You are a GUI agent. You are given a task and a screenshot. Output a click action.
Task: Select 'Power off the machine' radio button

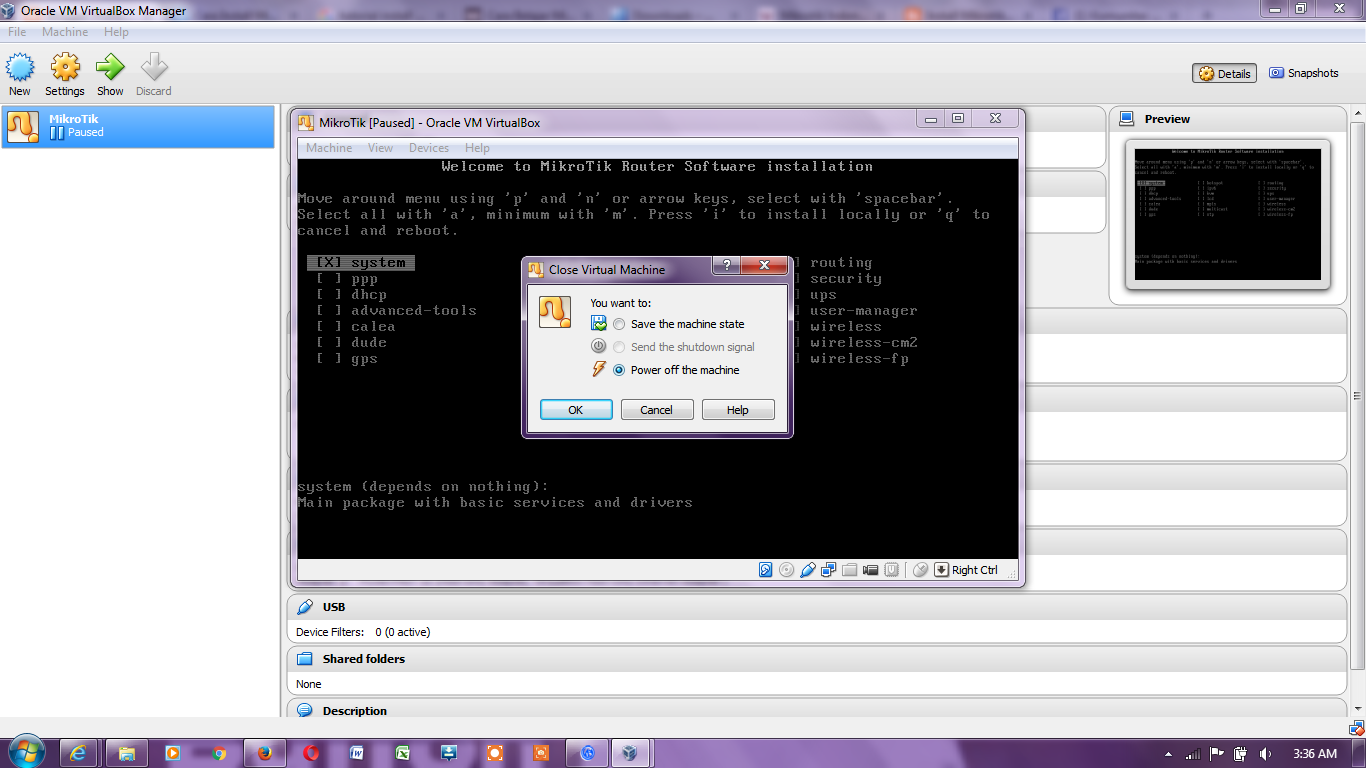point(620,370)
